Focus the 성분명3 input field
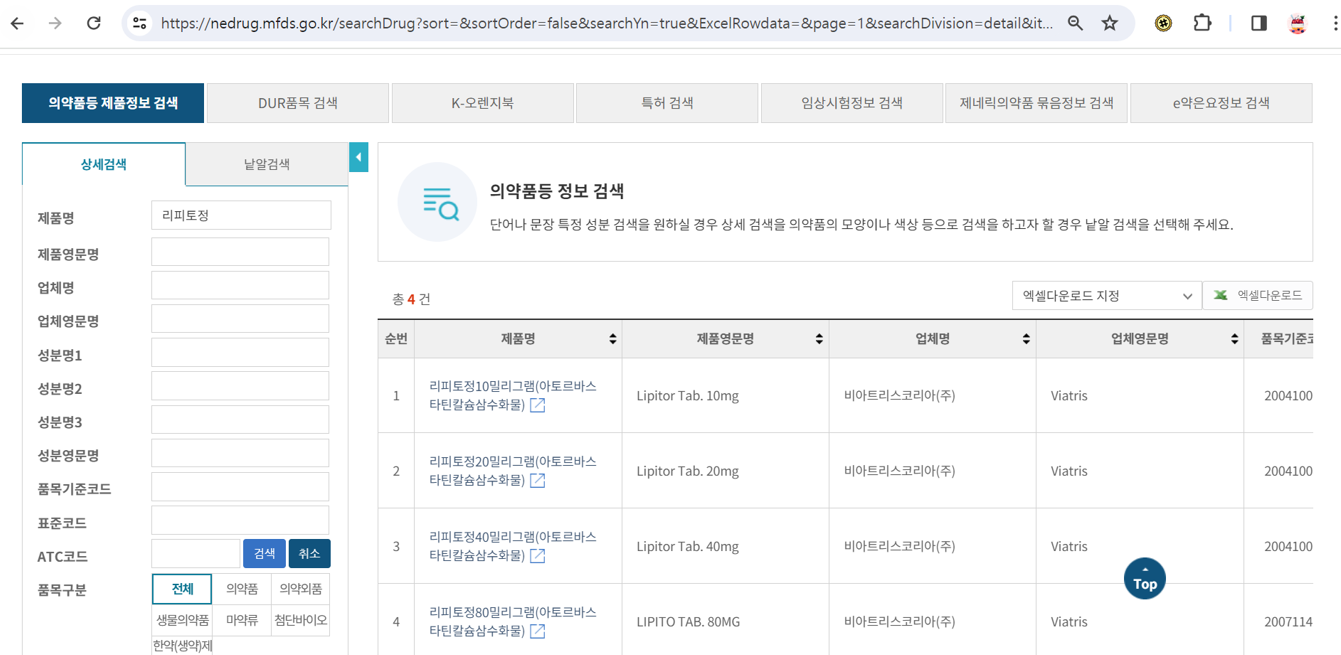 tap(241, 419)
